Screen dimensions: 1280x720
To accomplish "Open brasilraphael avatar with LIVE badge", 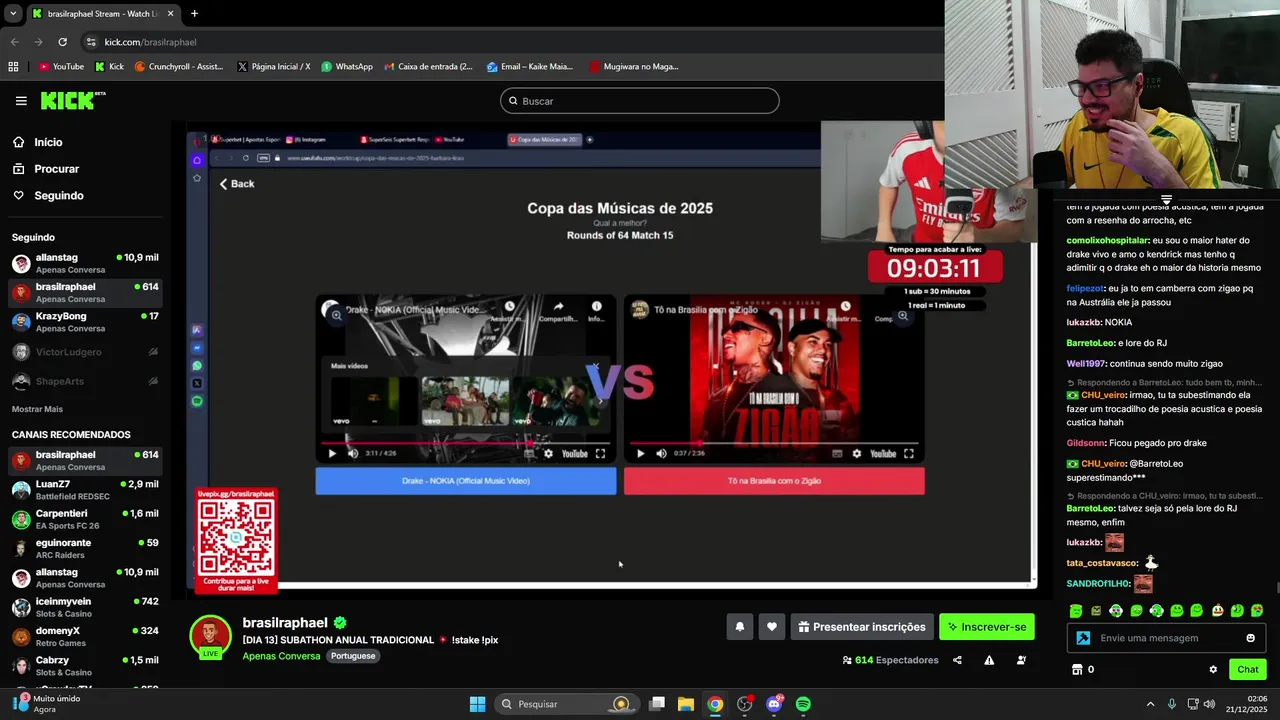I will click(x=210, y=636).
